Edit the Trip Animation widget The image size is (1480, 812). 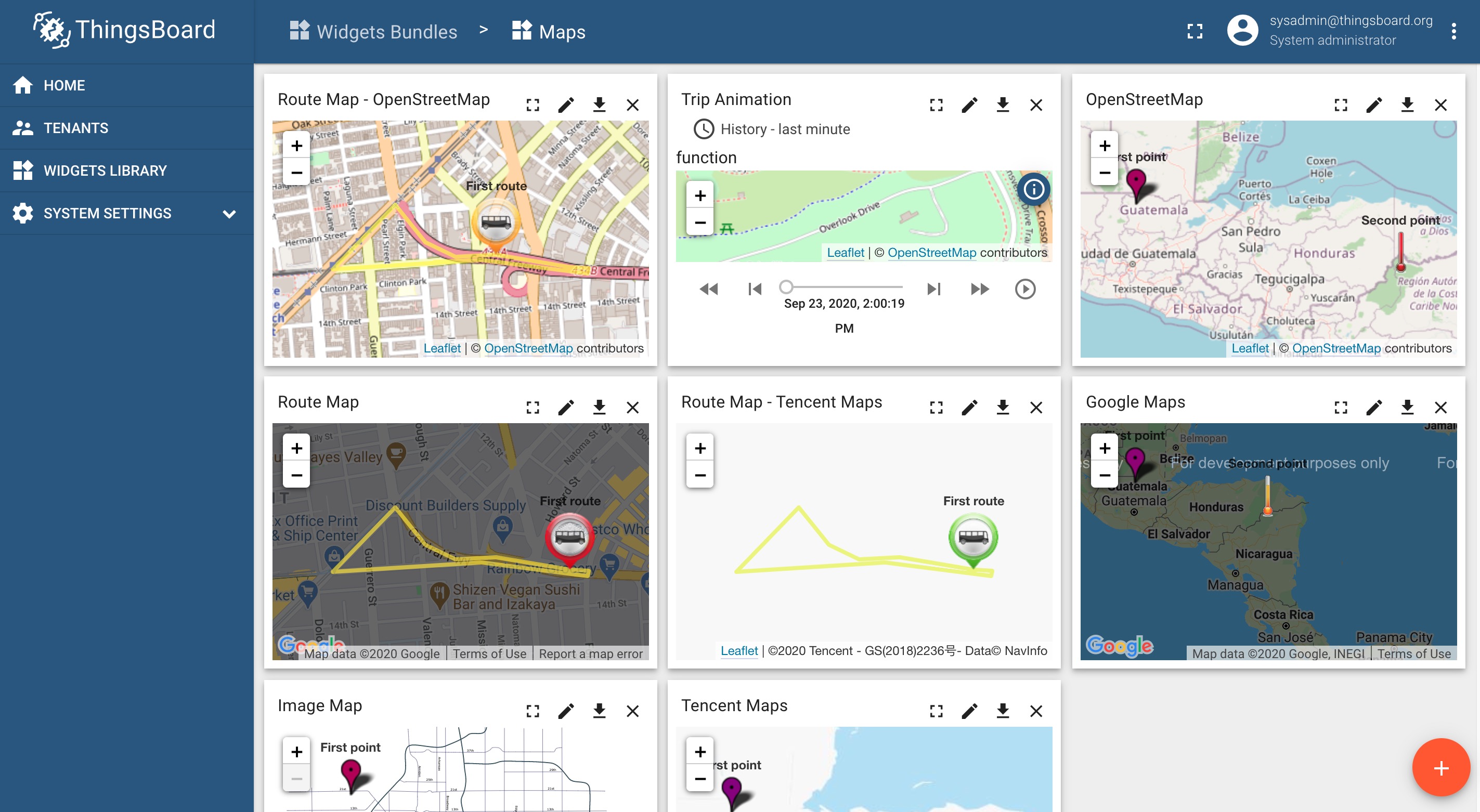[969, 105]
